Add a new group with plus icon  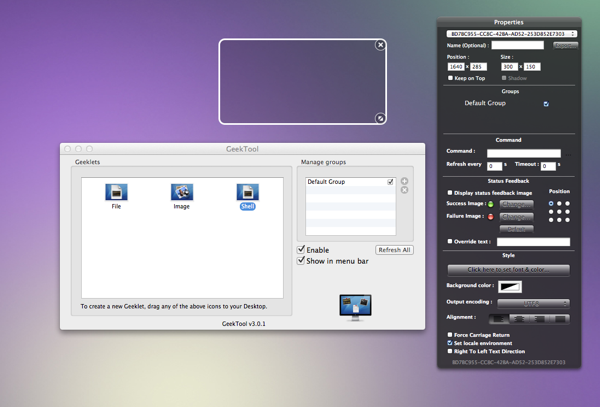(404, 181)
